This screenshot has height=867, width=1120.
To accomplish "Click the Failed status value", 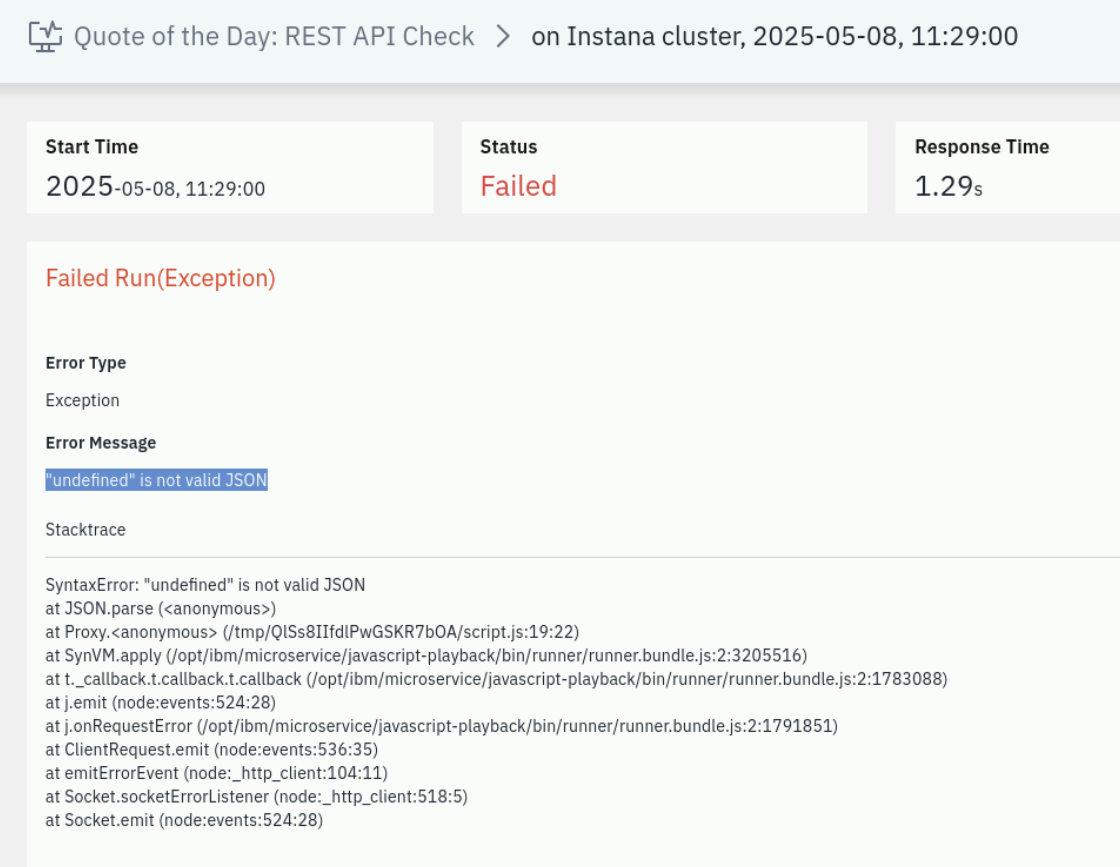I will [x=518, y=186].
